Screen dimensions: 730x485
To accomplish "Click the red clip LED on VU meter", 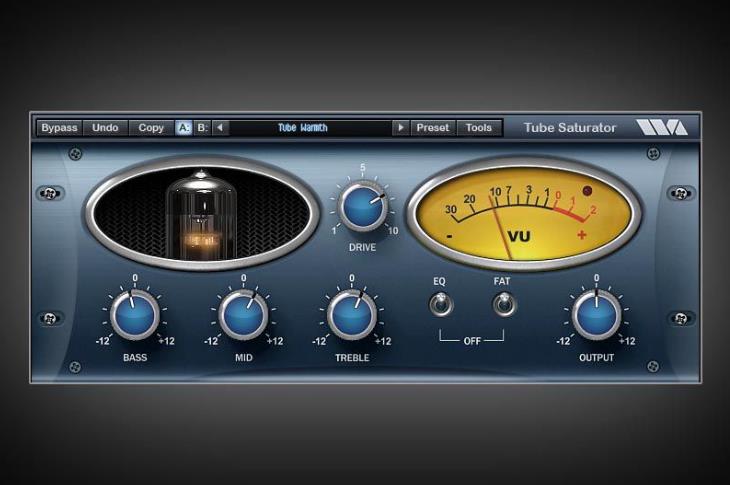I will click(588, 190).
